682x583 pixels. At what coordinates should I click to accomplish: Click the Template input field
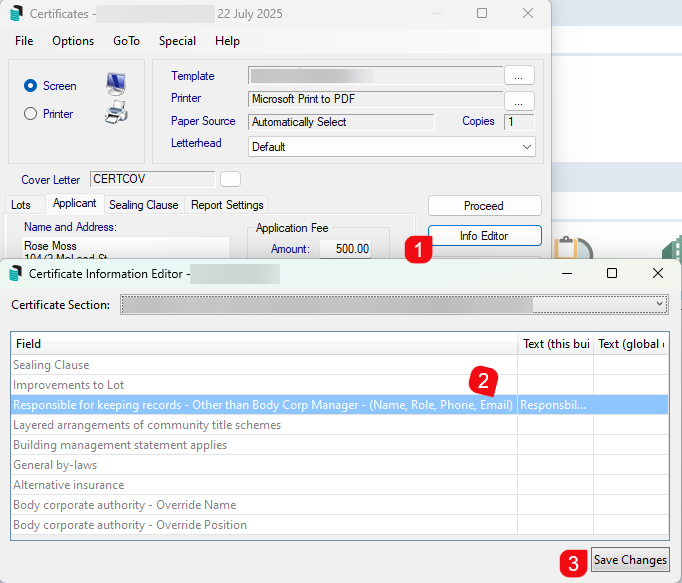point(376,75)
